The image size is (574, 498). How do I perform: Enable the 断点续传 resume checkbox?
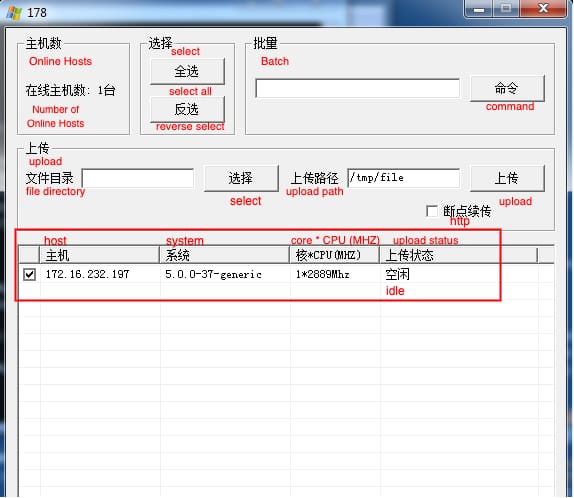(432, 211)
